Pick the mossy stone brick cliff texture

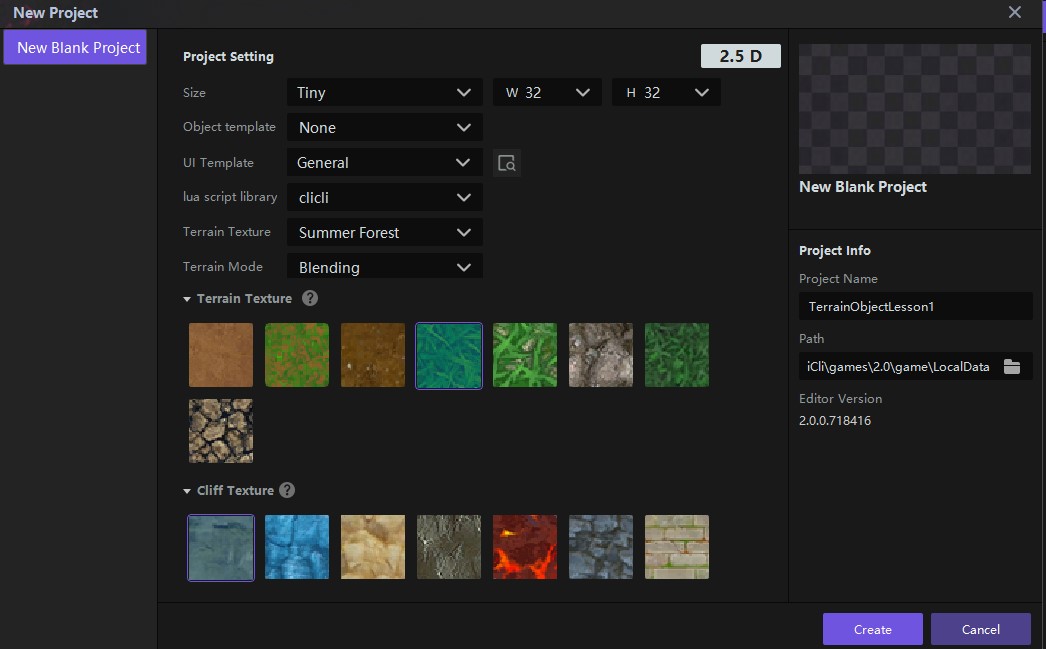coord(677,547)
